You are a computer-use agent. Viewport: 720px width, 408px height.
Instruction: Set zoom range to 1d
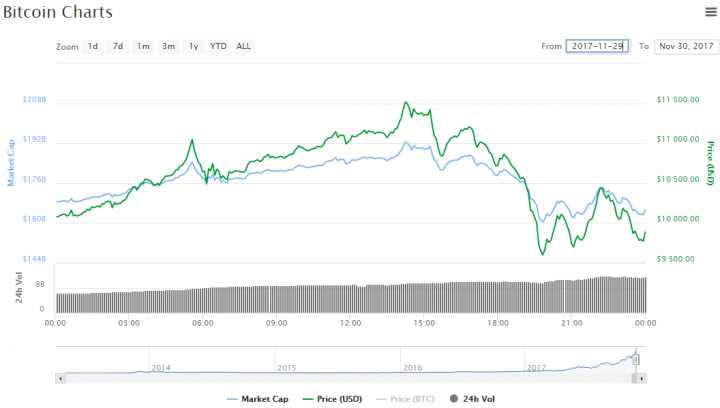(93, 46)
